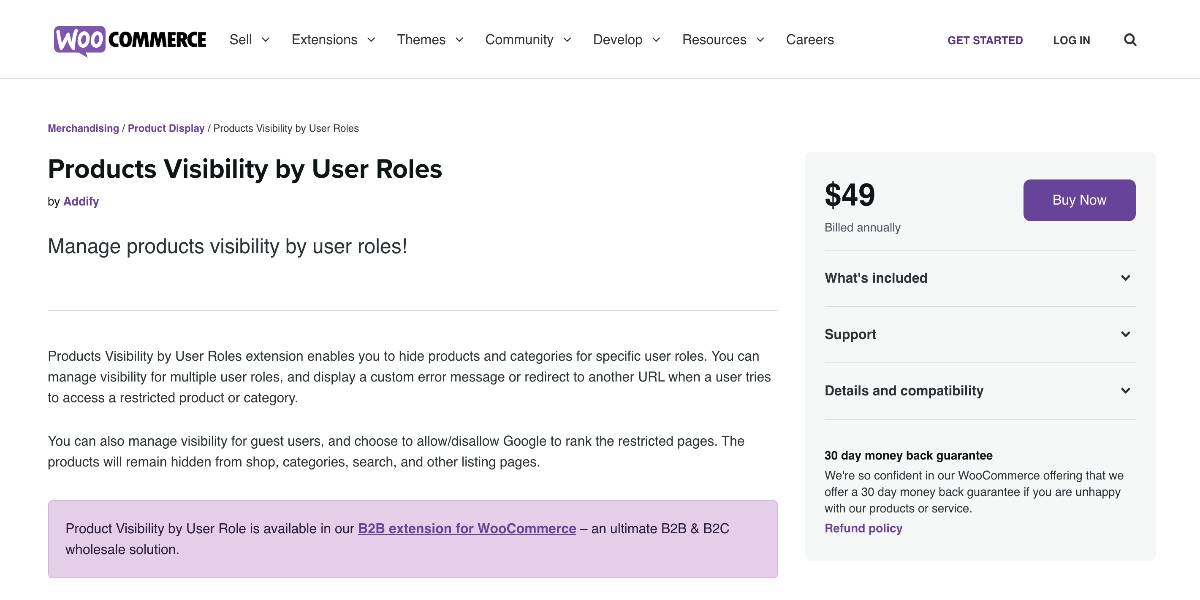Open the Product Display breadcrumb link
The height and width of the screenshot is (600, 1200).
(166, 128)
